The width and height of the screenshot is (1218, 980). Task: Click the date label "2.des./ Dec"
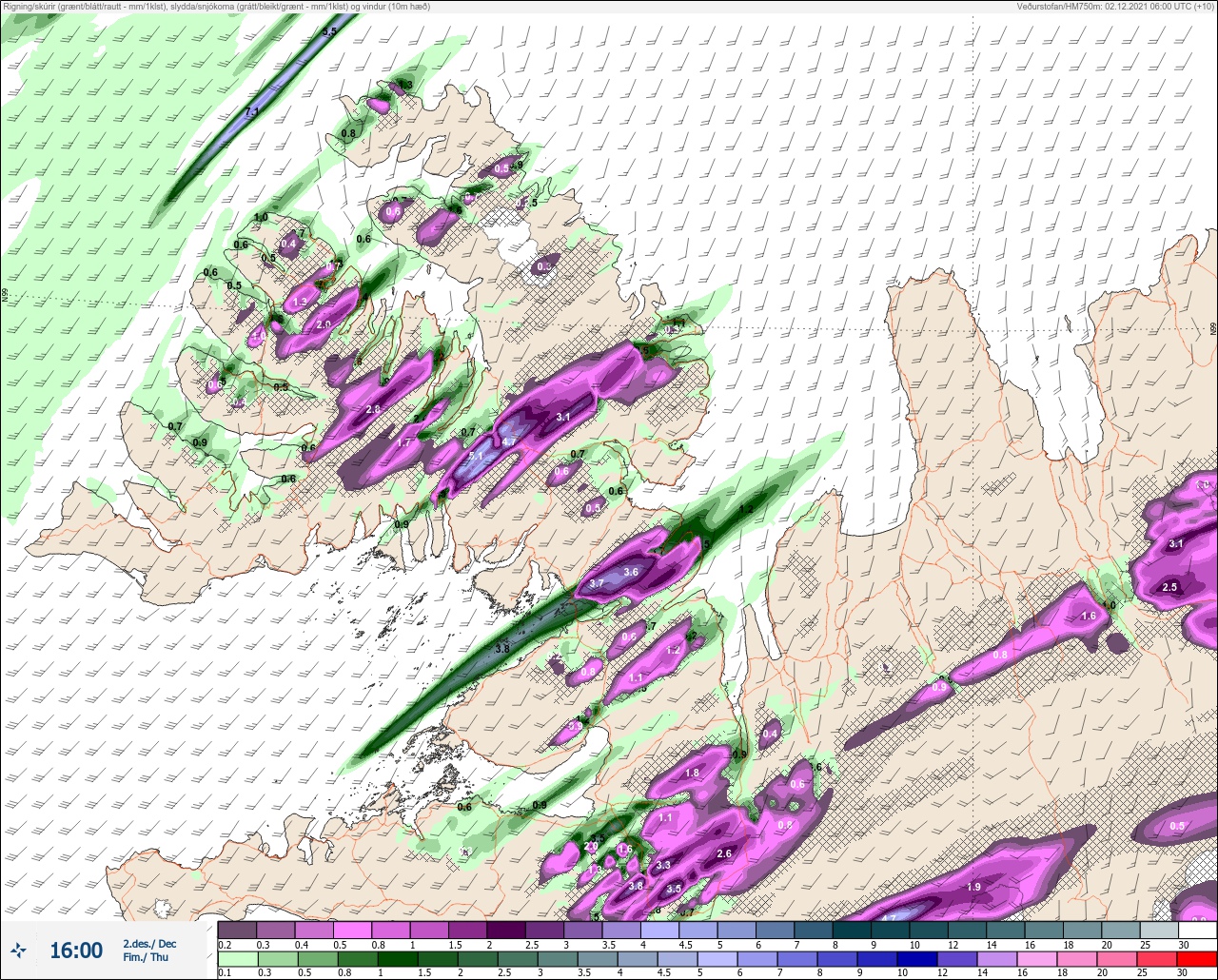(x=149, y=943)
